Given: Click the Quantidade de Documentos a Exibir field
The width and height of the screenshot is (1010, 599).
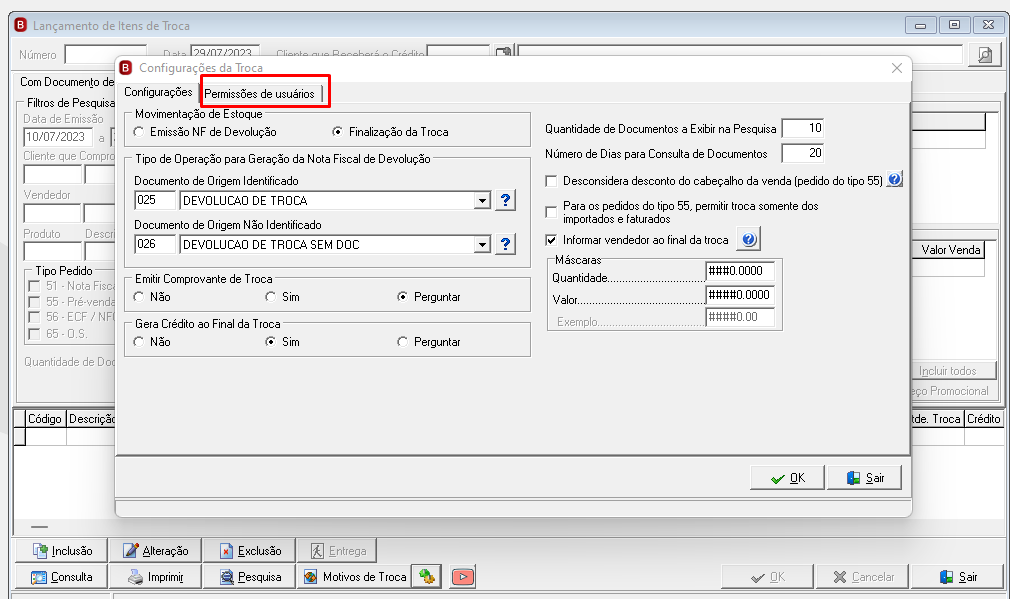Looking at the screenshot, I should point(803,128).
